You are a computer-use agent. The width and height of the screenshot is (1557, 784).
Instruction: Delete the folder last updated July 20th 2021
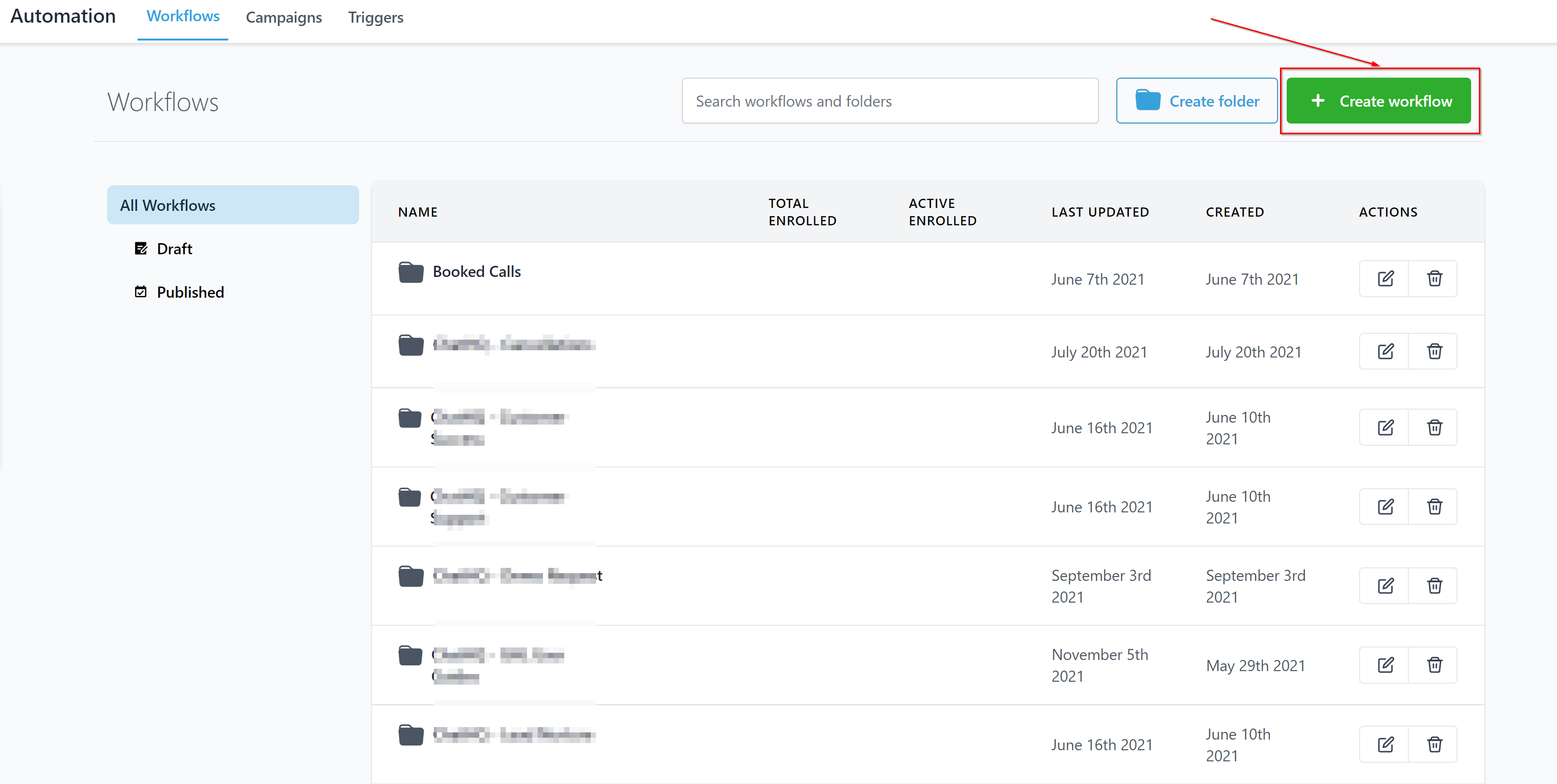tap(1434, 351)
